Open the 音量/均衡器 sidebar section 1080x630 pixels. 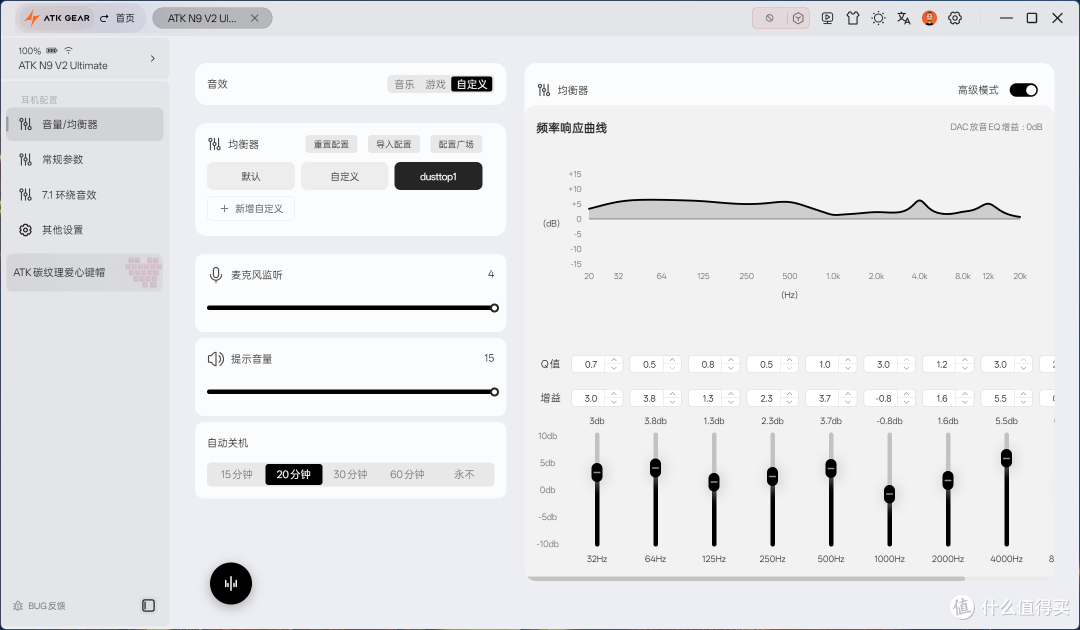tap(85, 125)
